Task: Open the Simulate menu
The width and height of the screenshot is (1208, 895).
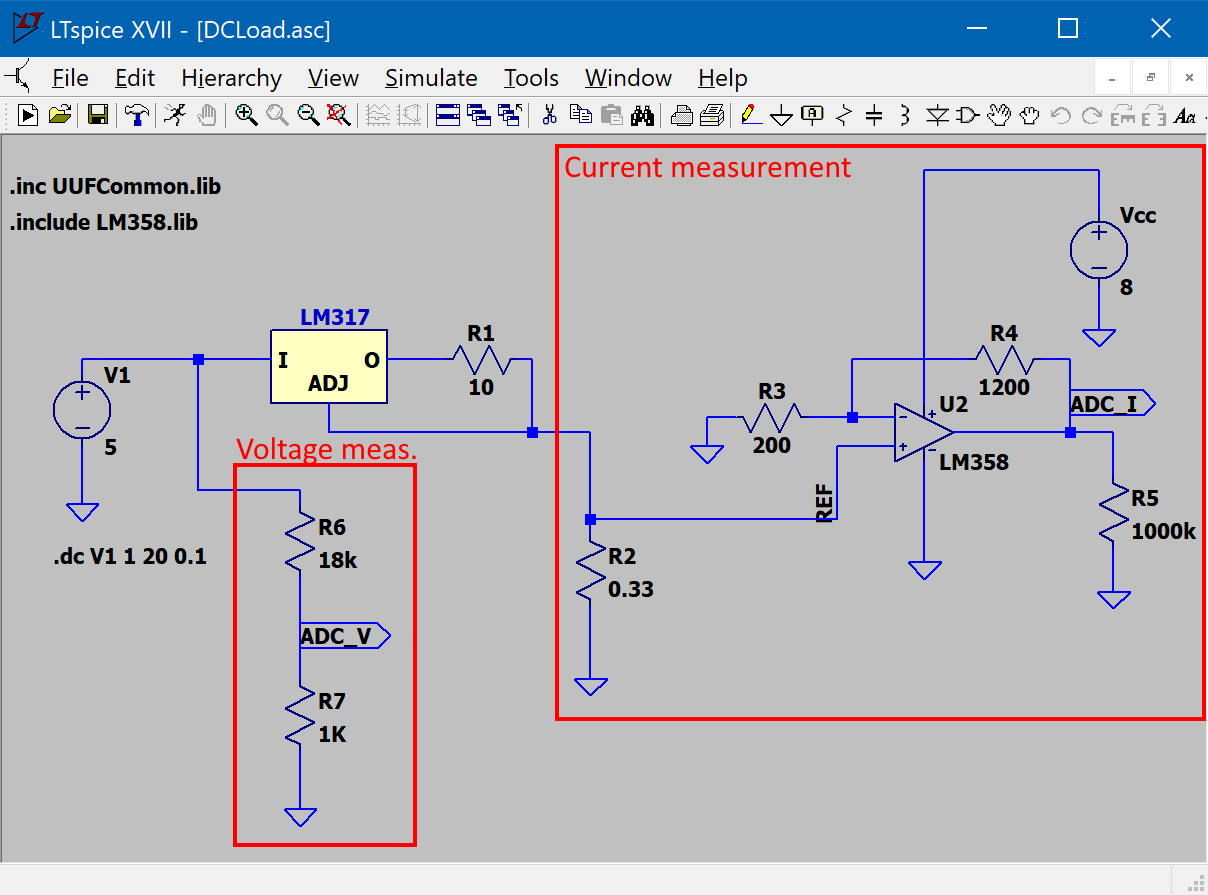Action: point(431,78)
